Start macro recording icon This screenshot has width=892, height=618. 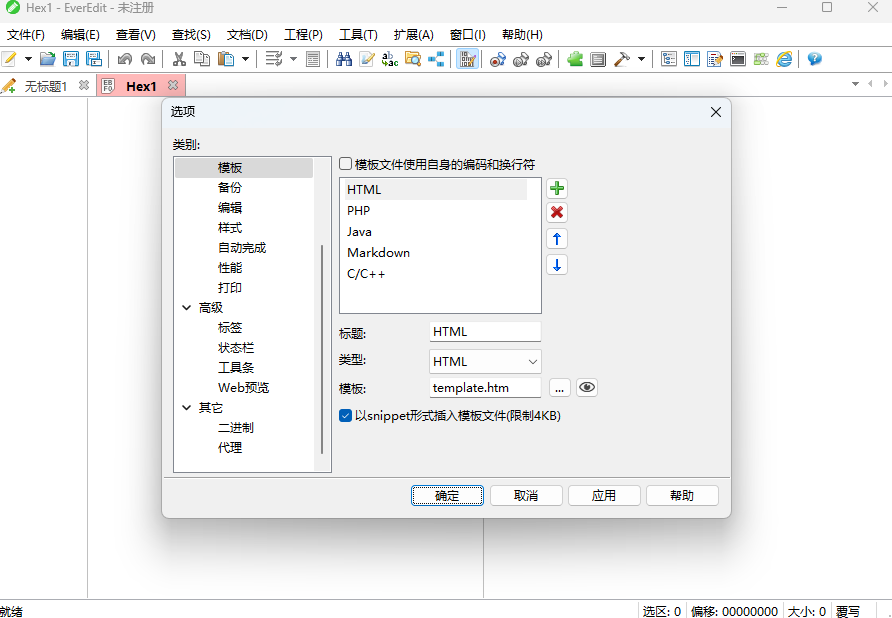(x=497, y=59)
